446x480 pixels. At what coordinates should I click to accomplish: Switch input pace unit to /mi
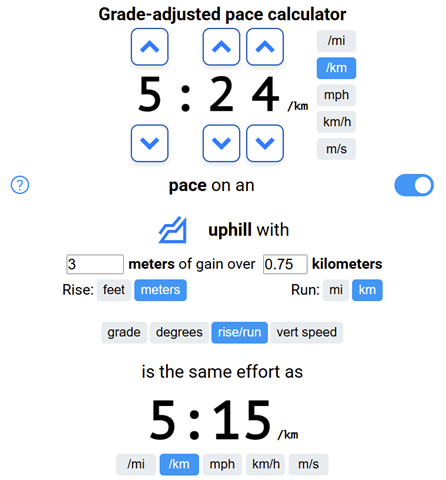[336, 41]
